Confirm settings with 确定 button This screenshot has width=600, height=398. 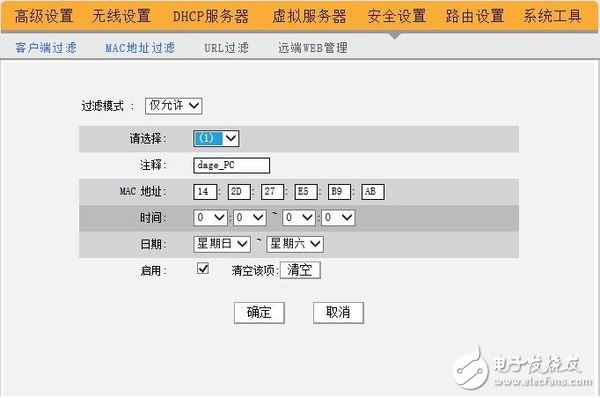point(259,313)
